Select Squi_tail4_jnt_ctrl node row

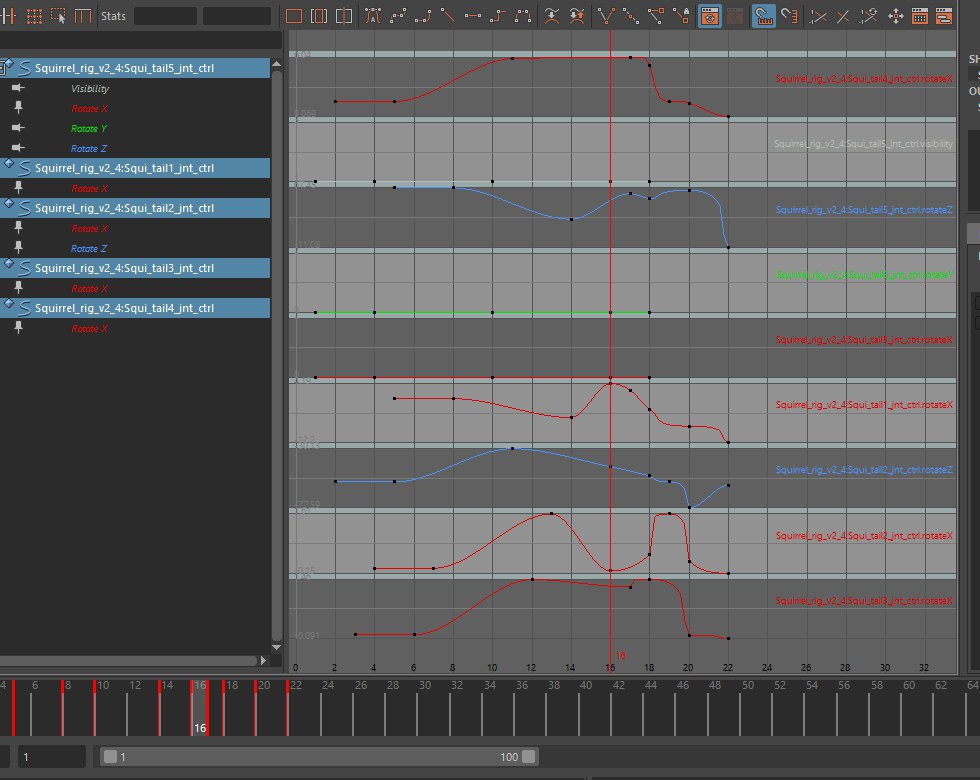(x=135, y=308)
